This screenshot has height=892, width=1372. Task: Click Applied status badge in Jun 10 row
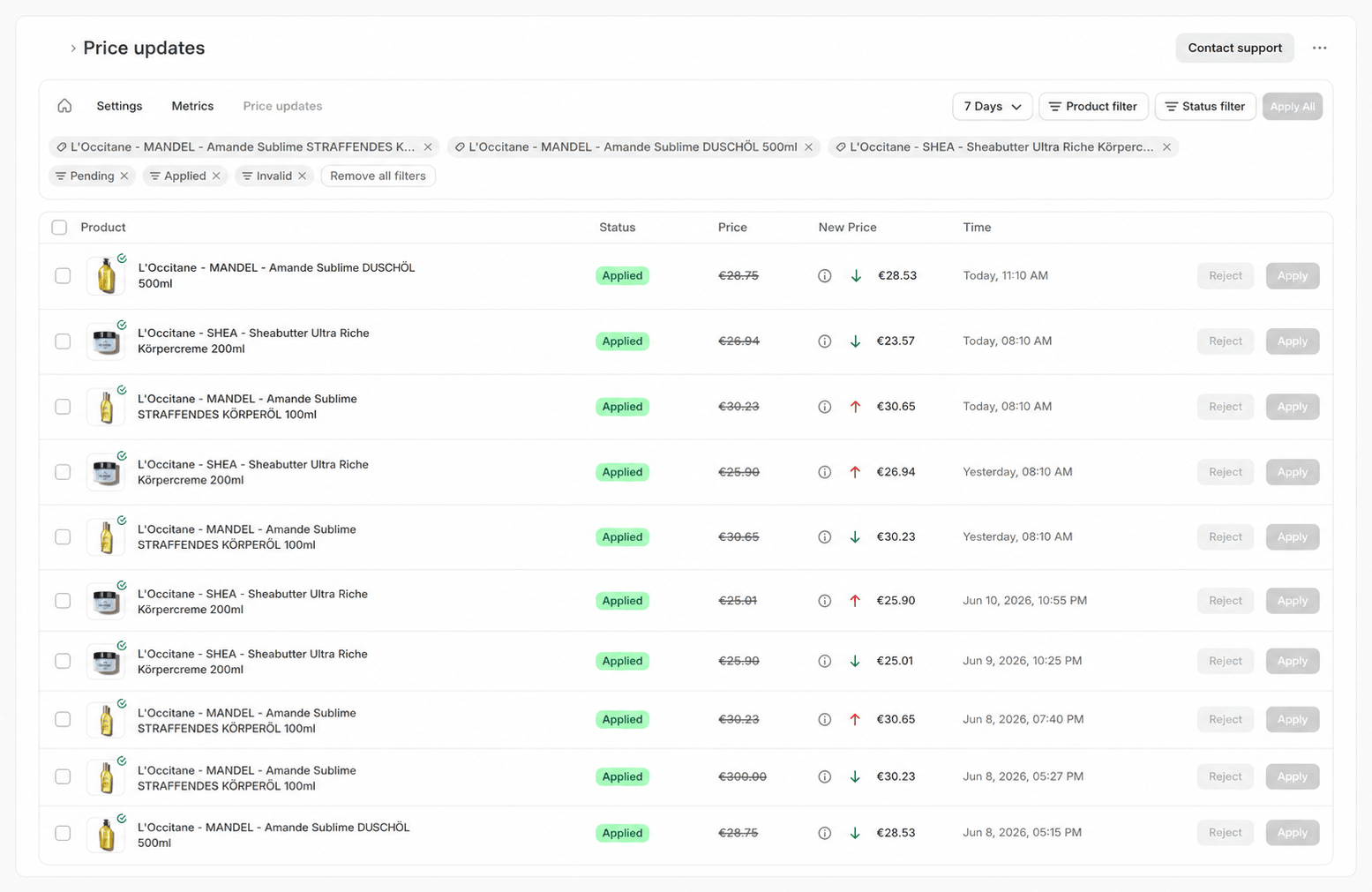coord(622,601)
